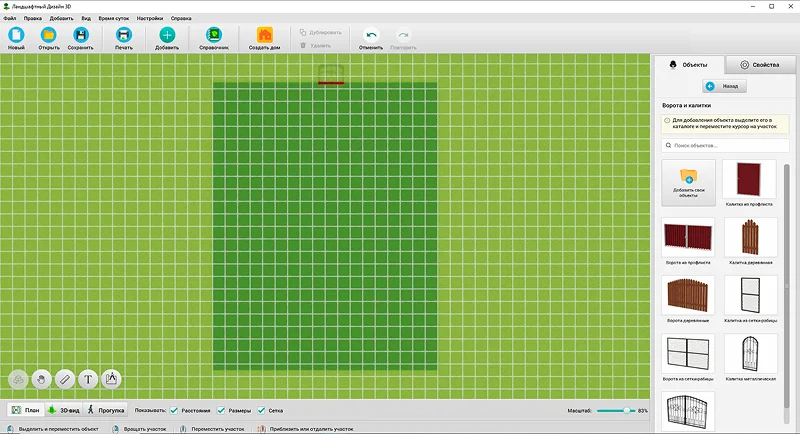Print the plan with Печать icon
The height and width of the screenshot is (434, 800).
coord(123,35)
